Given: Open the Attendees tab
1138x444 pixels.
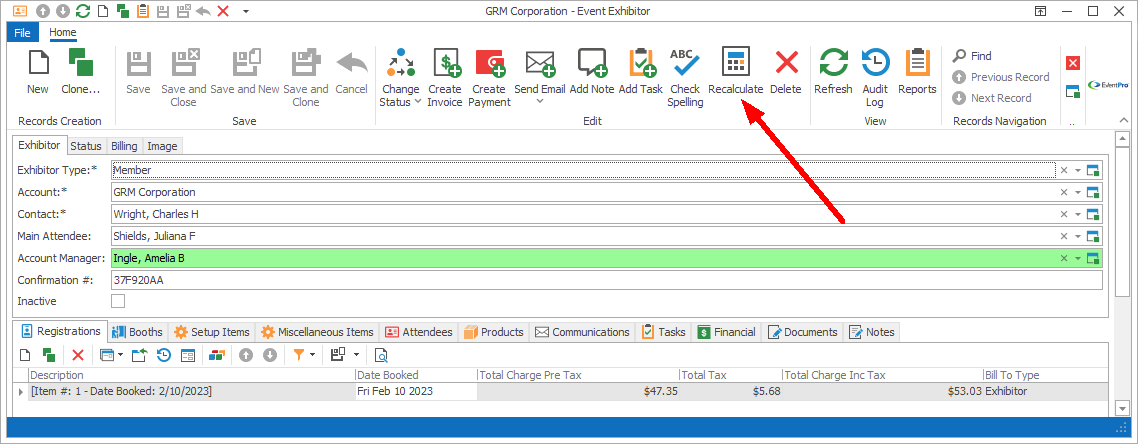Looking at the screenshot, I should [x=419, y=332].
